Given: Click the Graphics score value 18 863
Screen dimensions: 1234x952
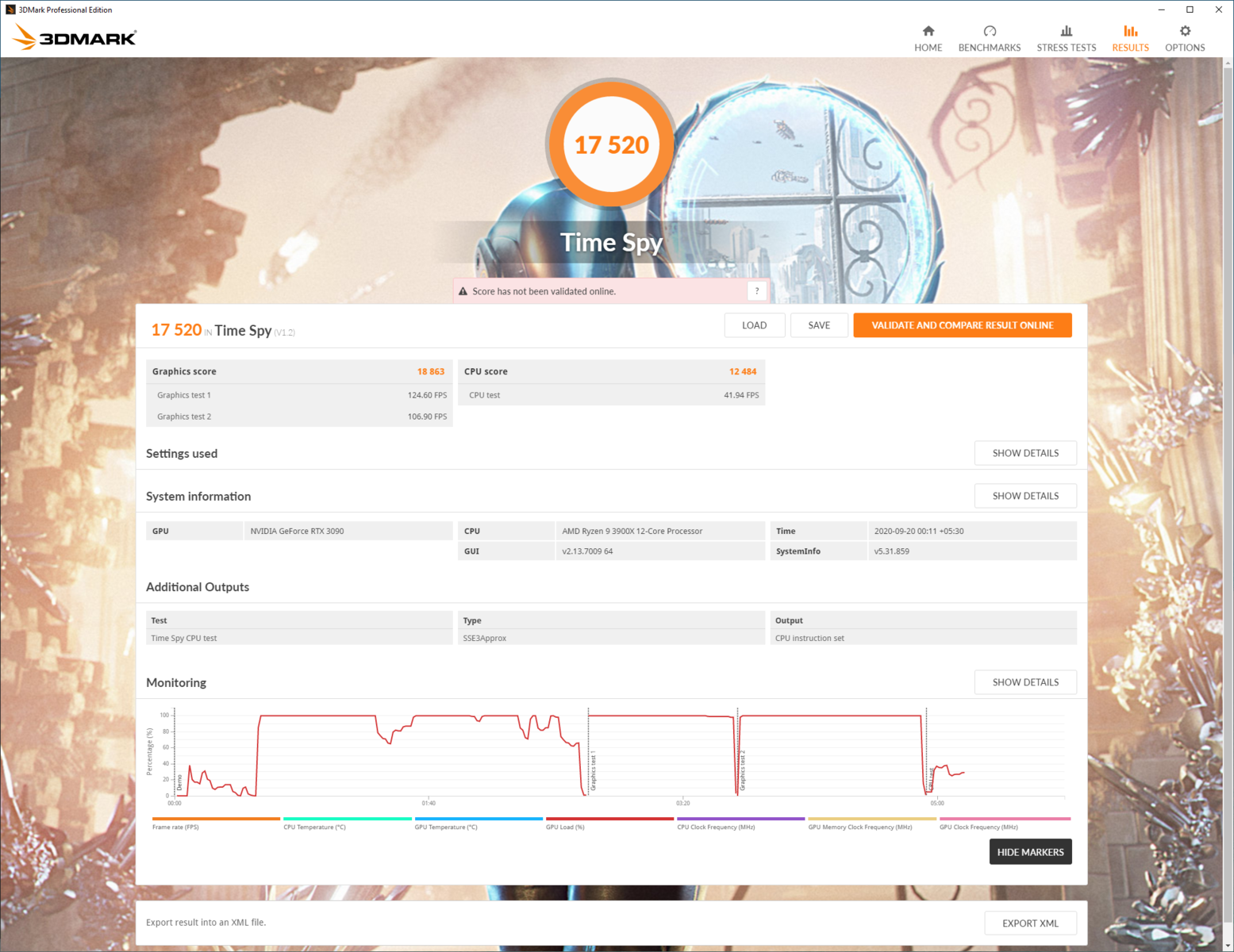Looking at the screenshot, I should tap(431, 371).
